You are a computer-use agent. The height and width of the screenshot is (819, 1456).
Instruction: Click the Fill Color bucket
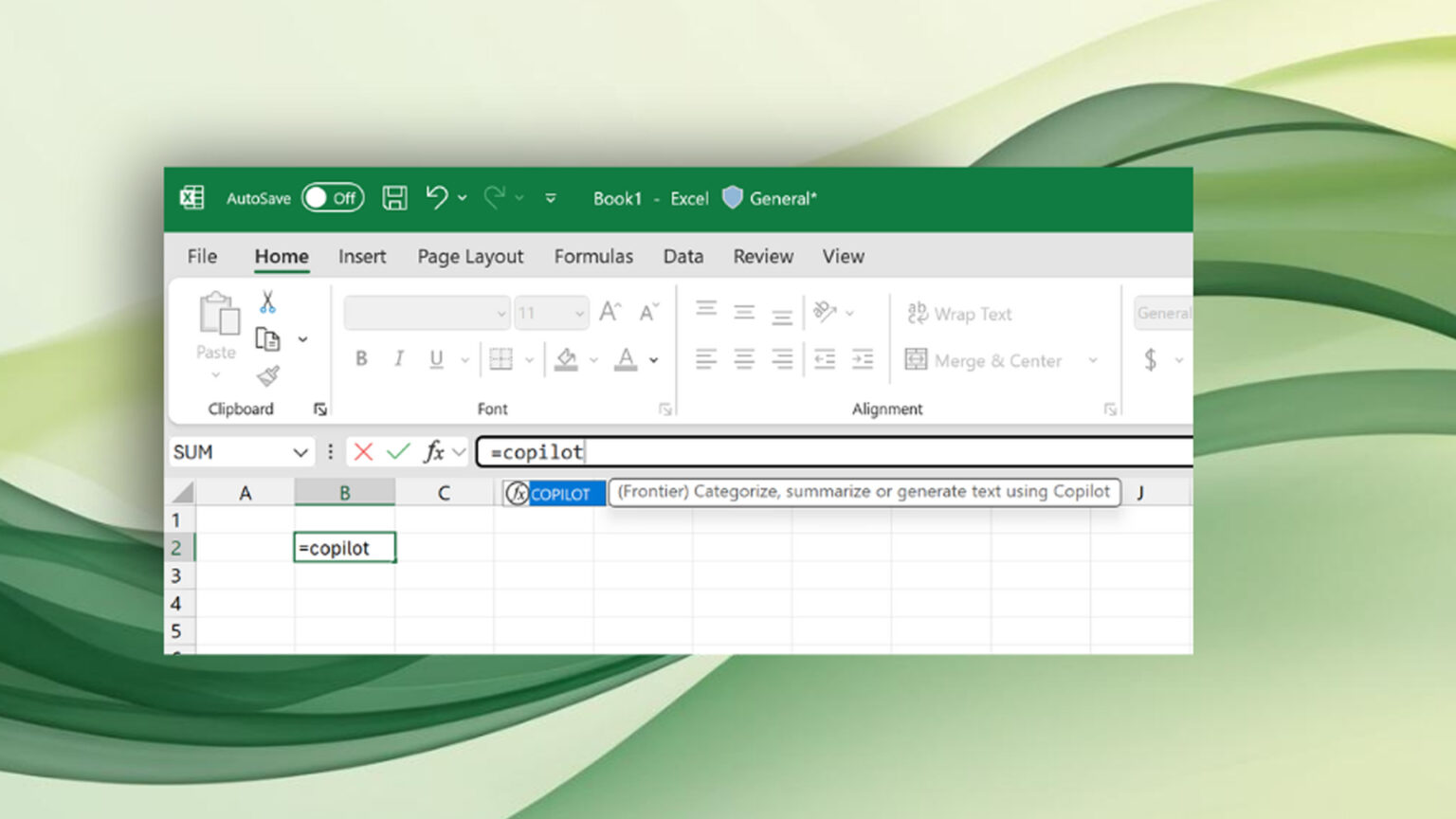[x=566, y=359]
